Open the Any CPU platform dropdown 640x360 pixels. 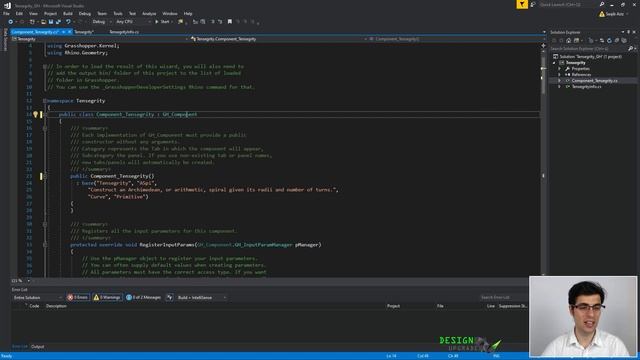(x=133, y=22)
